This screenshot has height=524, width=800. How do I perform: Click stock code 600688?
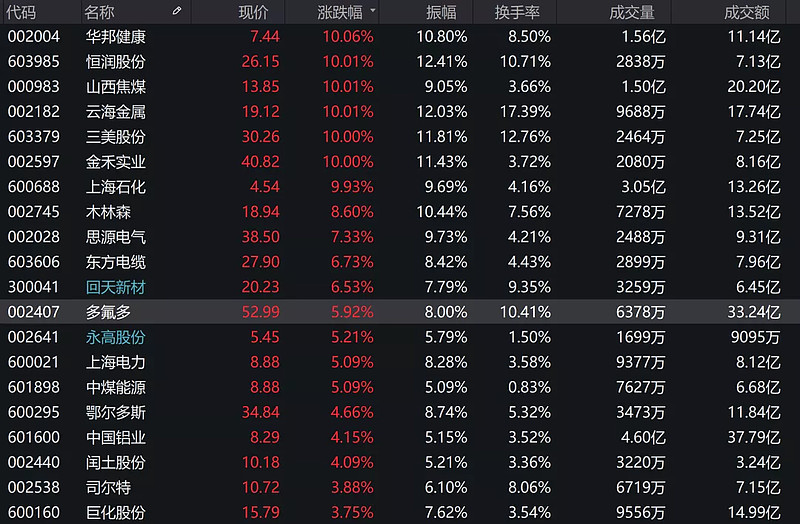point(34,187)
